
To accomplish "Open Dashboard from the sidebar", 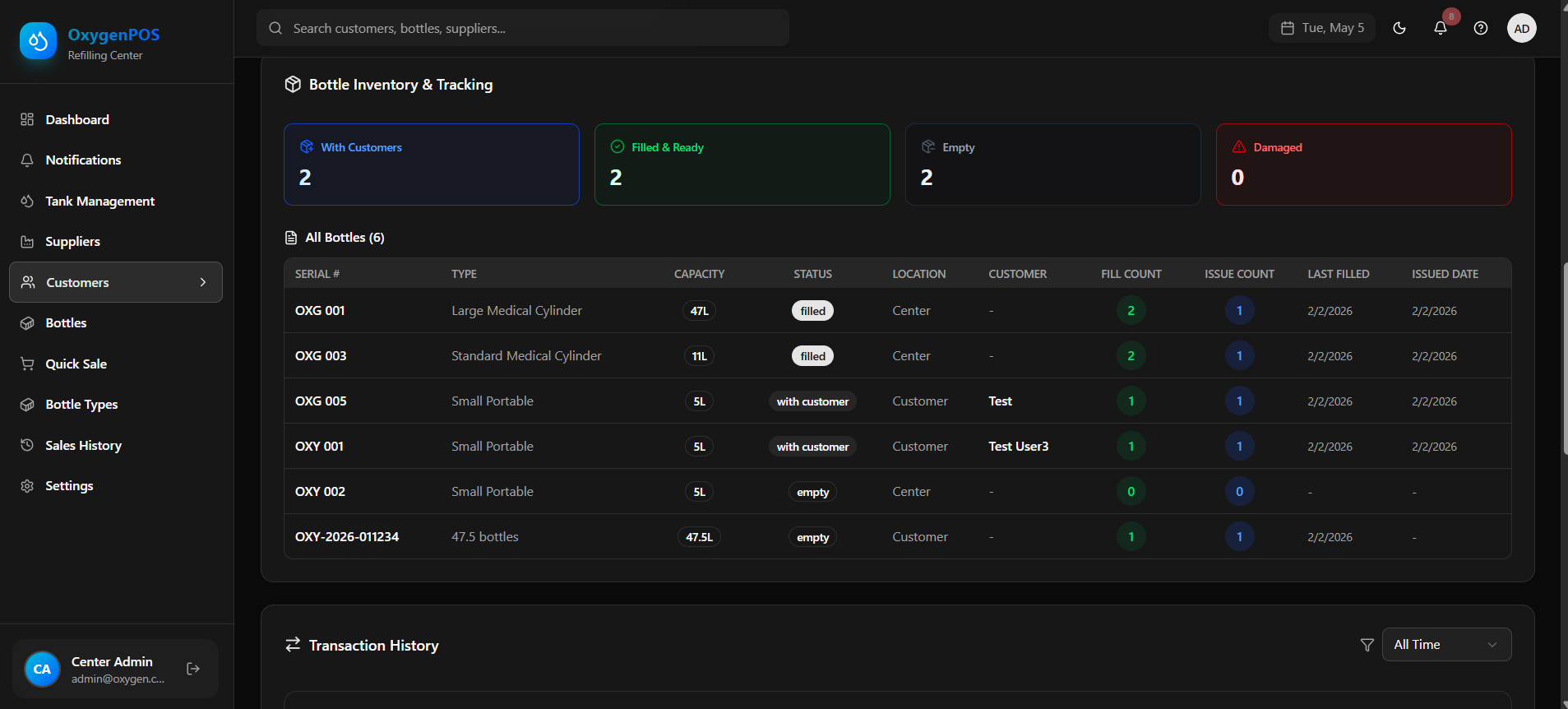I will 116,119.
